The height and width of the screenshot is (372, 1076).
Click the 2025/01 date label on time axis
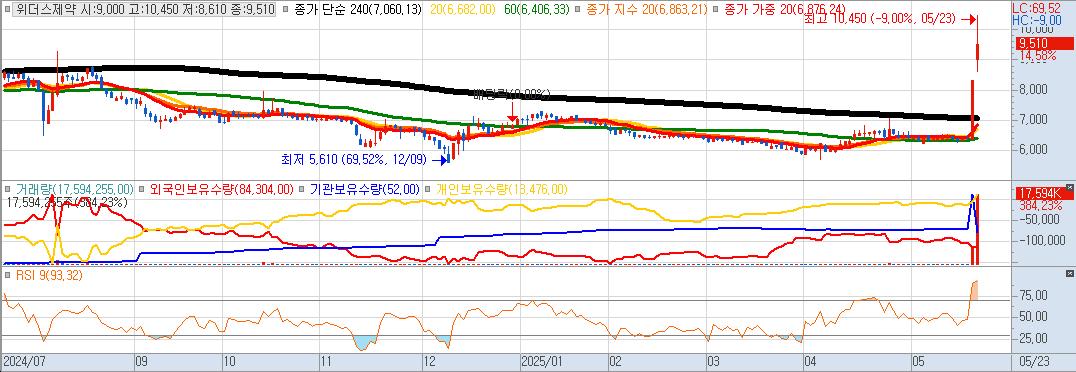click(x=541, y=362)
